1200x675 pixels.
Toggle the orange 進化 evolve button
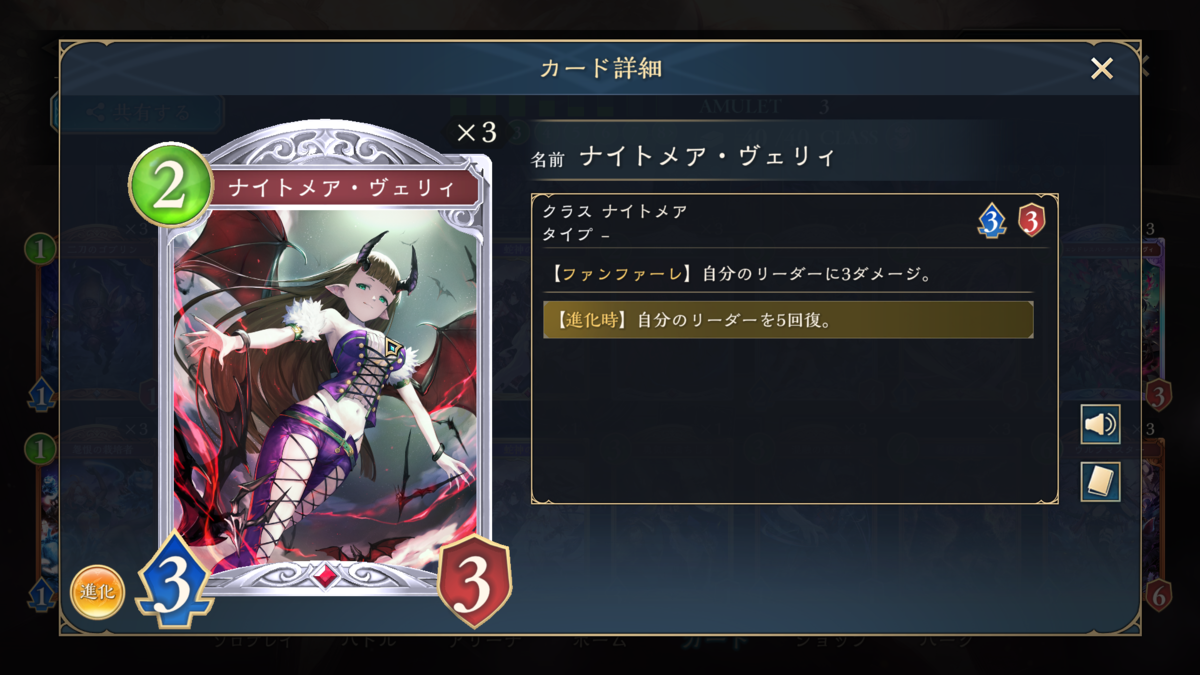tap(97, 592)
